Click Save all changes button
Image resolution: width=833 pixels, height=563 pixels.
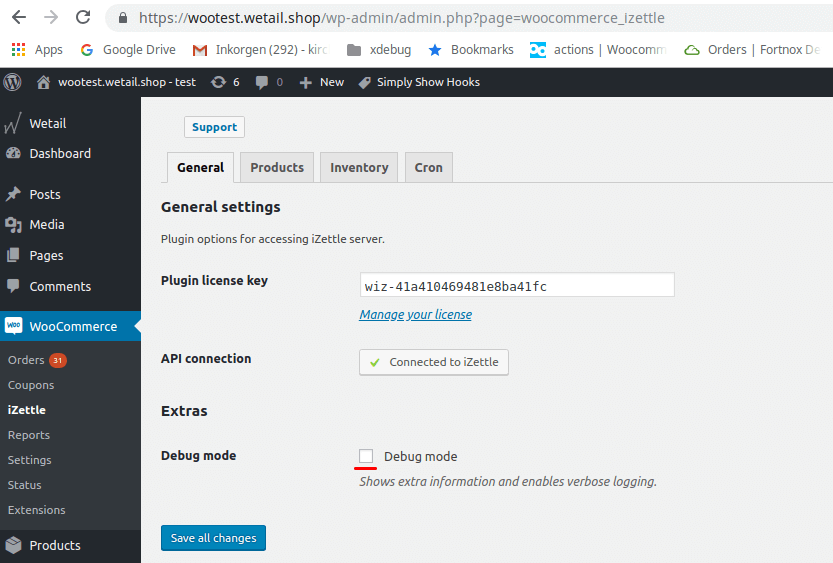click(x=213, y=538)
